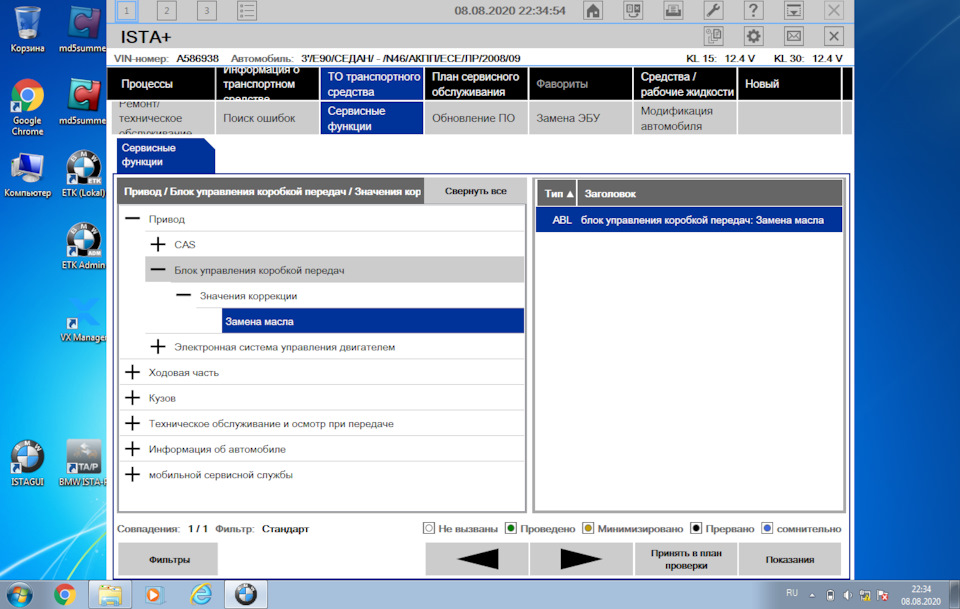
Task: Click Принять в план проверки button
Action: (x=686, y=559)
